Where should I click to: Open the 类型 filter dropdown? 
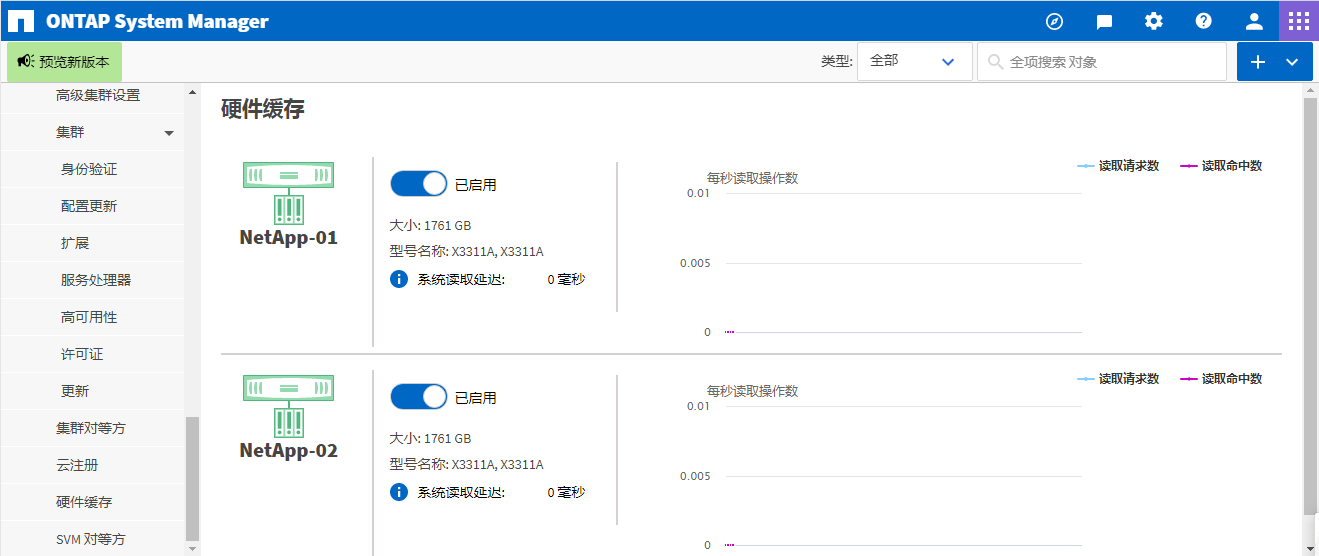click(x=914, y=61)
